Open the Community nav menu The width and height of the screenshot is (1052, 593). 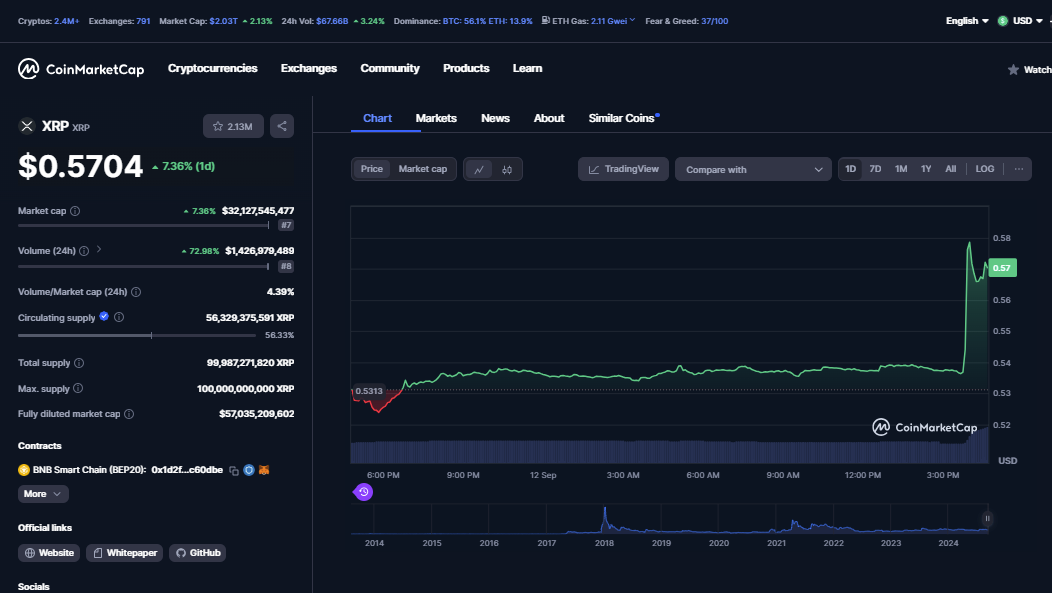click(x=390, y=68)
